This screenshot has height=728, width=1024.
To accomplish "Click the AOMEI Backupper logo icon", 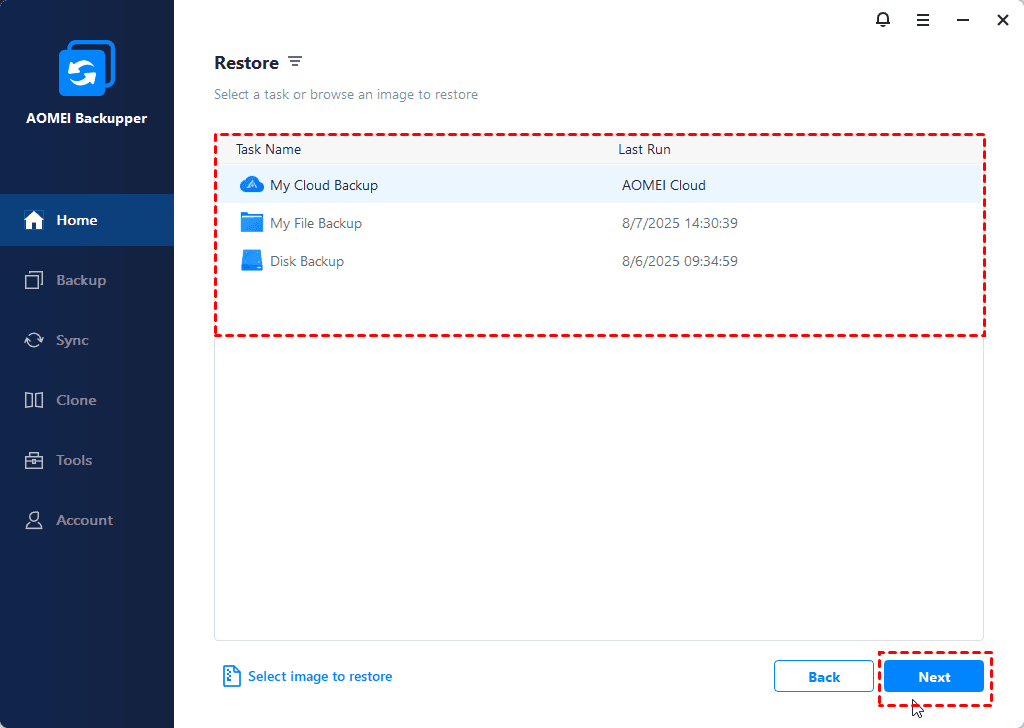I will click(87, 68).
